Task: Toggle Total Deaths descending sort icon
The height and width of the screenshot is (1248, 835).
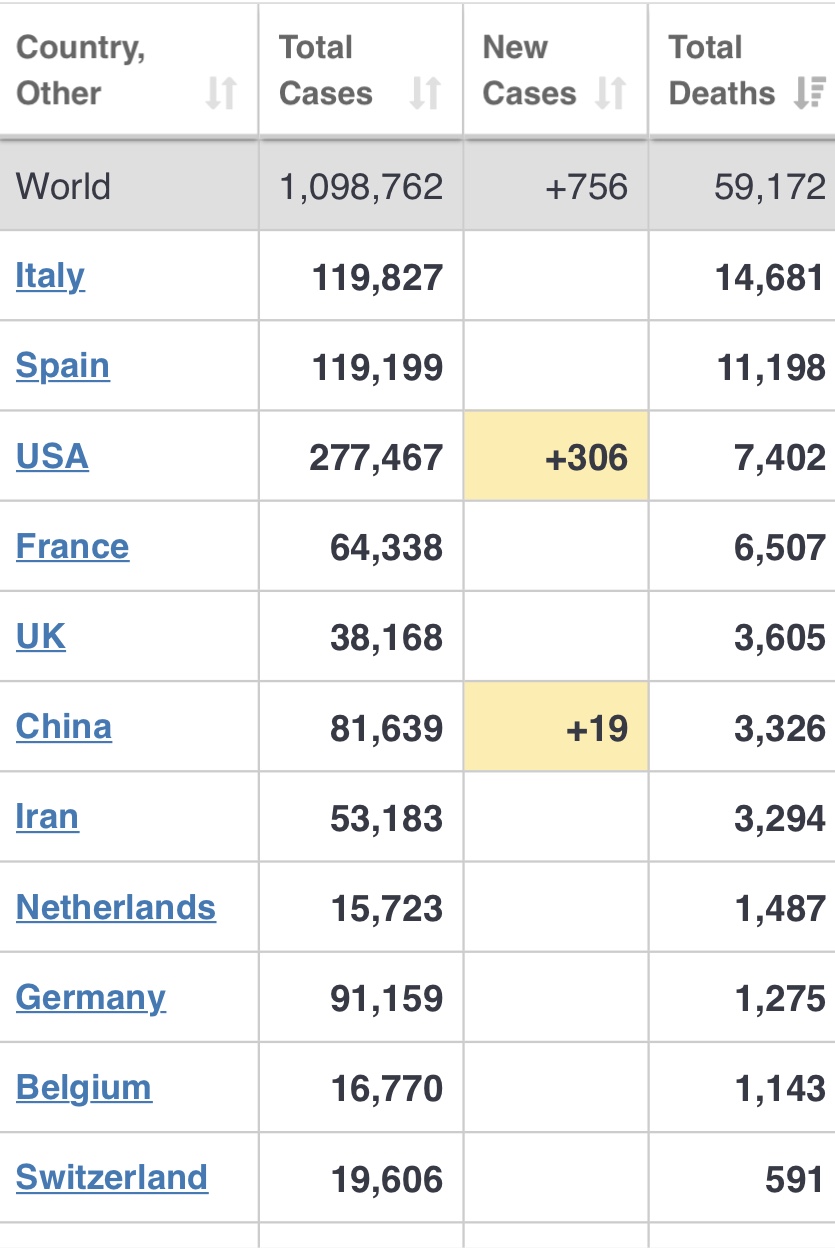Action: tap(809, 94)
